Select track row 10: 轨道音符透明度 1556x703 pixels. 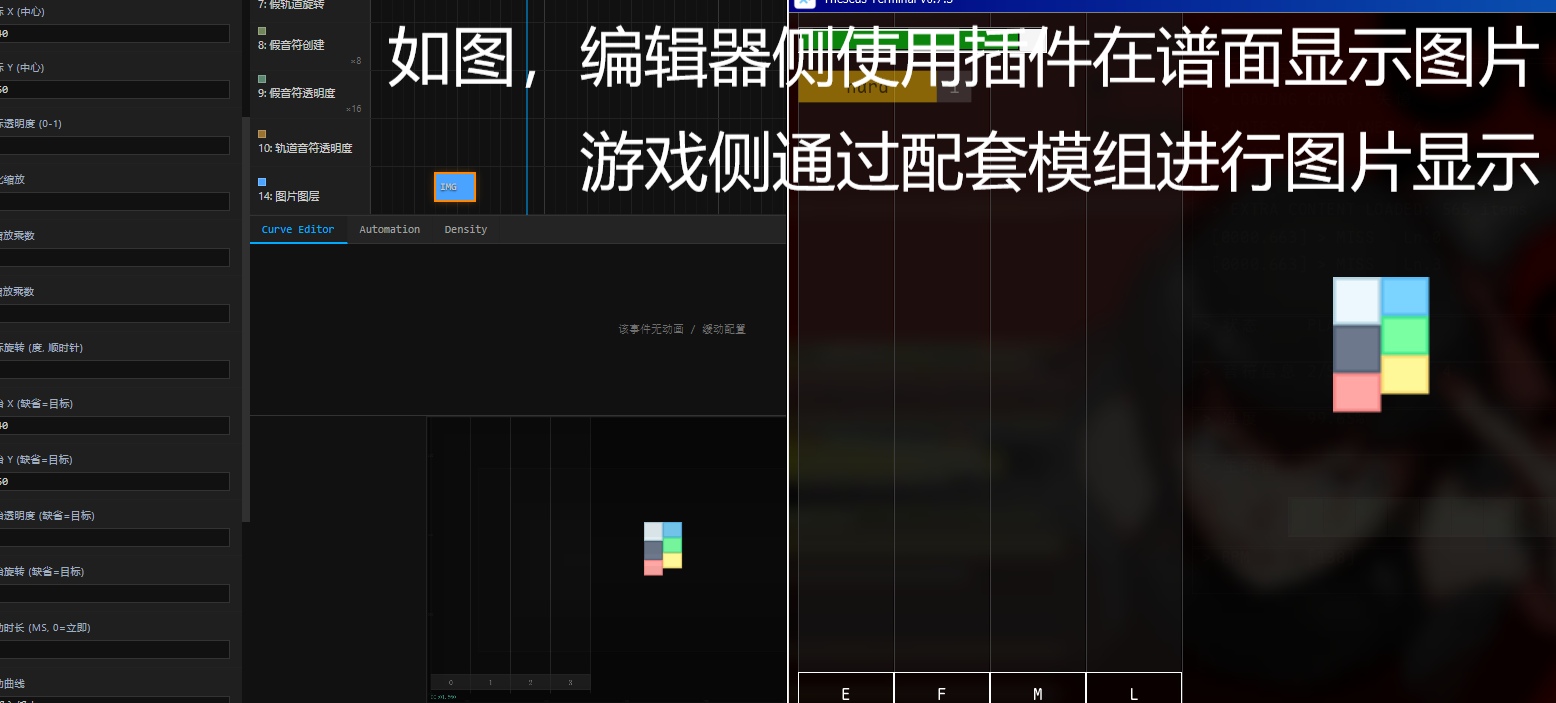(x=310, y=142)
